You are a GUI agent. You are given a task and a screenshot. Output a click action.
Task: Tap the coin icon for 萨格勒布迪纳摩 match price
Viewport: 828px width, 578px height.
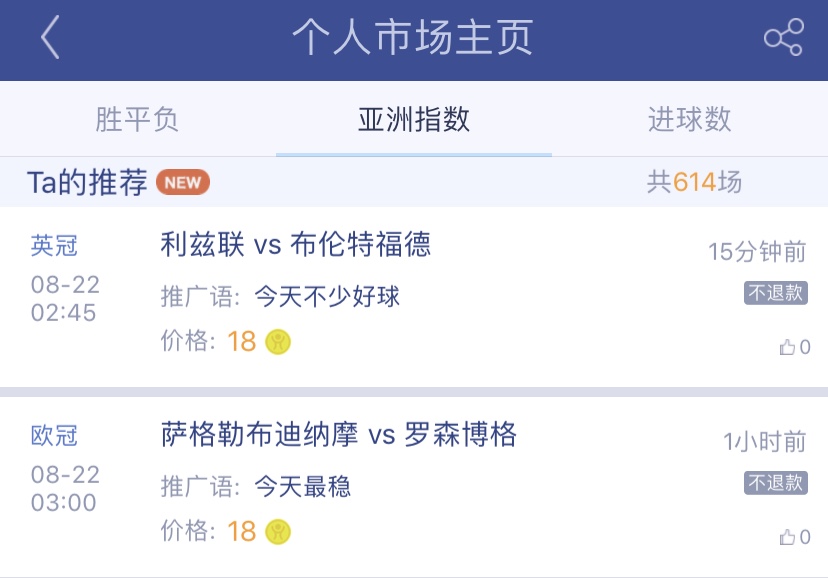(278, 531)
